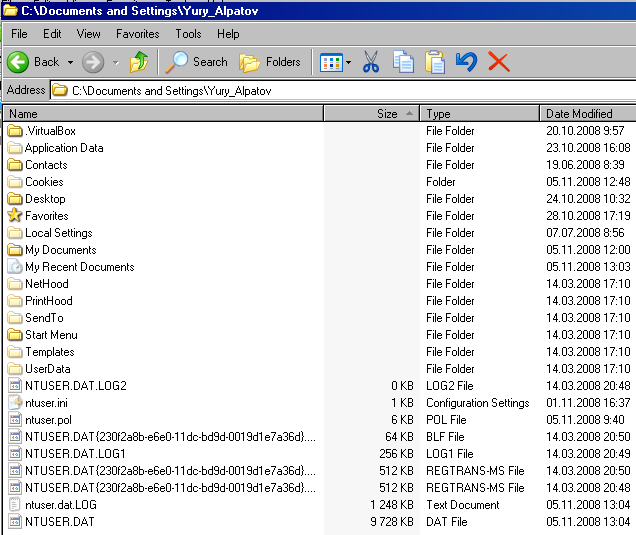Sort by the Type column header
The height and width of the screenshot is (535, 636).
coord(479,114)
